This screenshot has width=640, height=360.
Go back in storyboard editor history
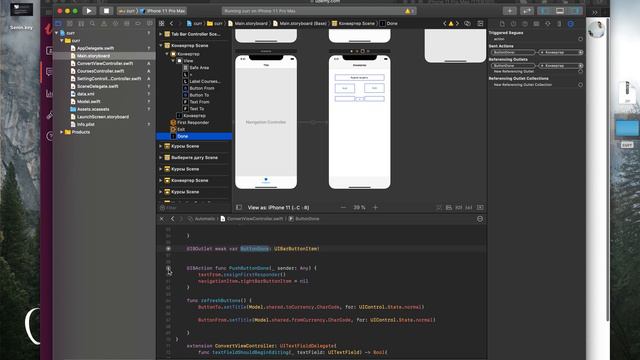pos(171,24)
